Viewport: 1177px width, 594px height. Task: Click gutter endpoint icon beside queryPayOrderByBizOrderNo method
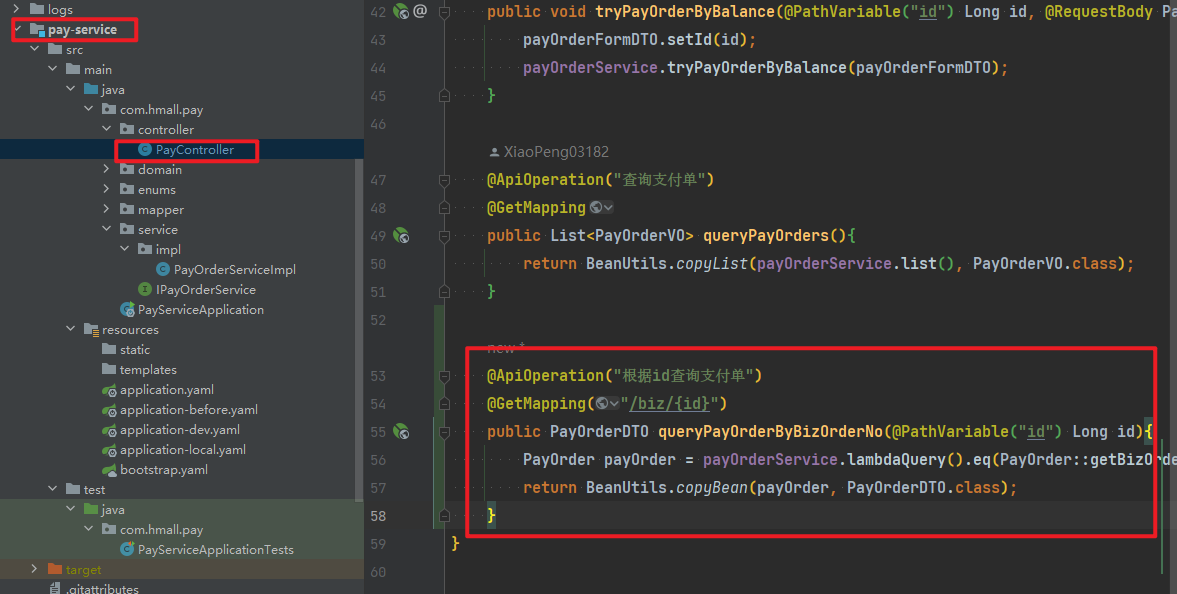point(401,432)
